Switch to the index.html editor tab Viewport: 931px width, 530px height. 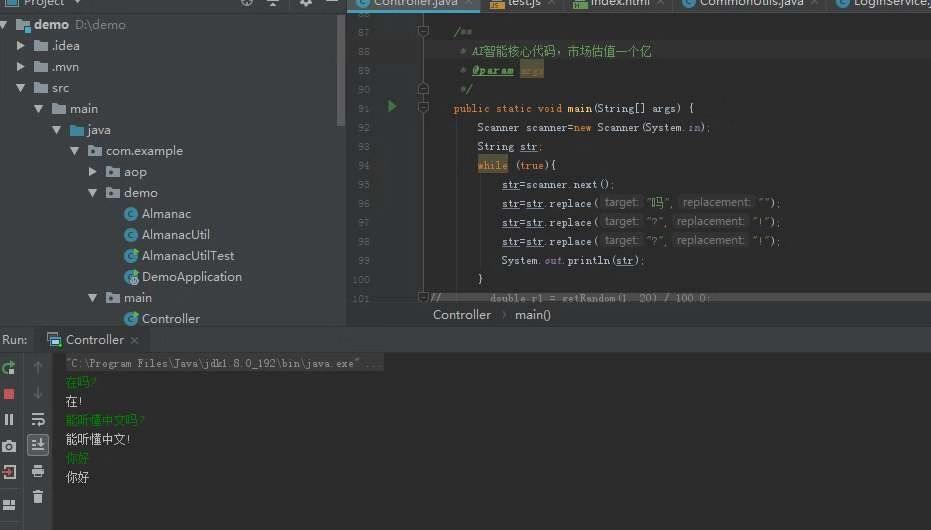click(619, 4)
